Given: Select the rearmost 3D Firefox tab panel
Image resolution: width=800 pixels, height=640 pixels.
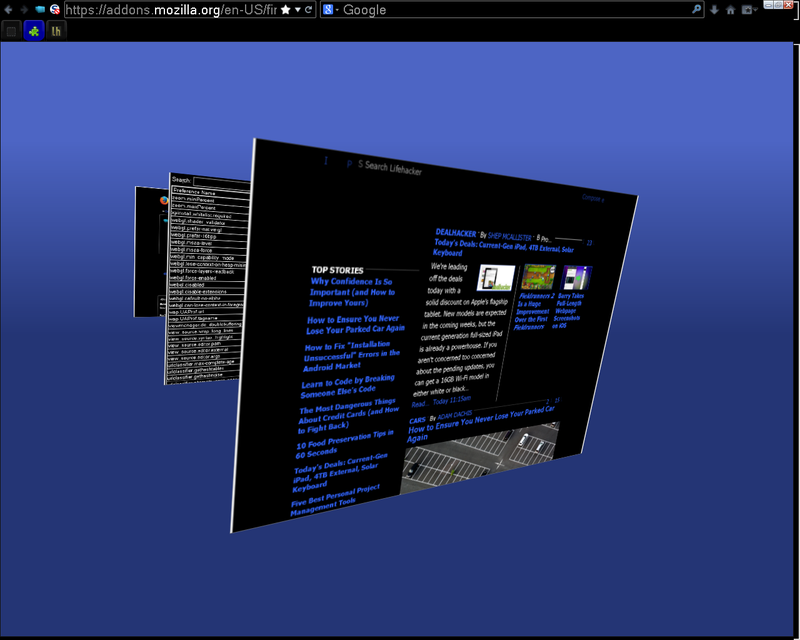Looking at the screenshot, I should [x=150, y=252].
